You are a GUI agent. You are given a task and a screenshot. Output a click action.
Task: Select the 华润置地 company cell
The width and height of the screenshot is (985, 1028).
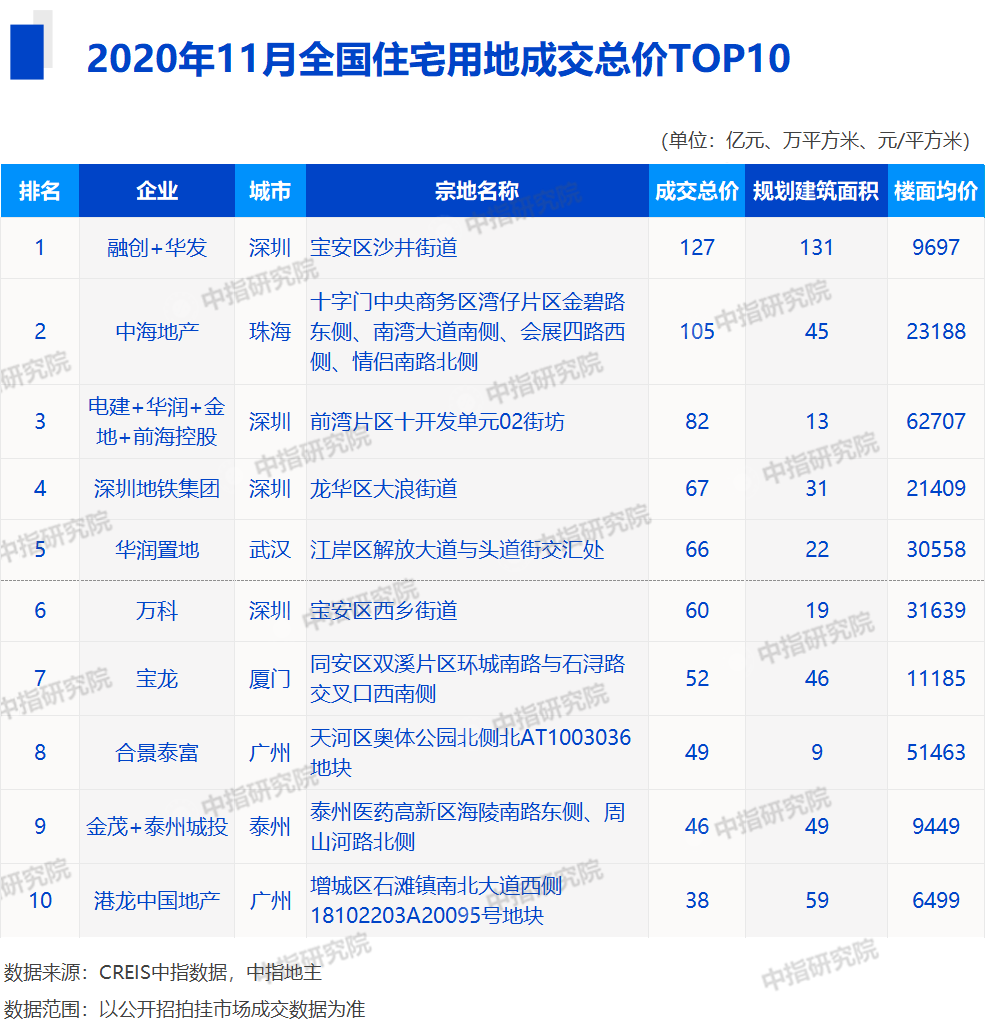click(x=157, y=550)
